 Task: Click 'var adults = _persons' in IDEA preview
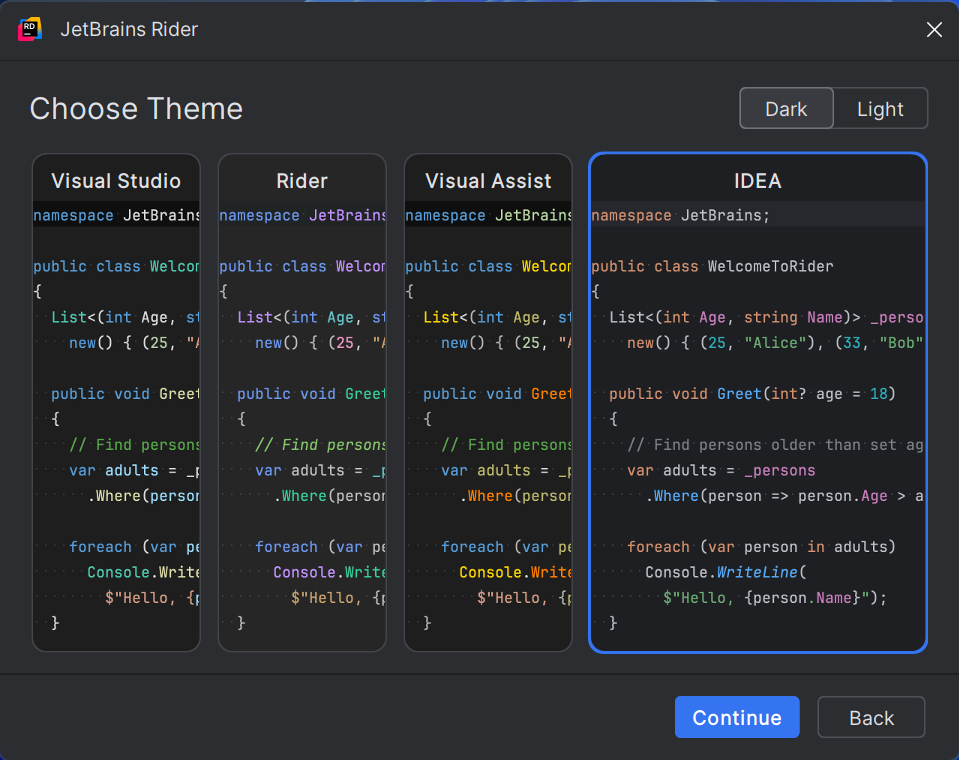pos(721,470)
